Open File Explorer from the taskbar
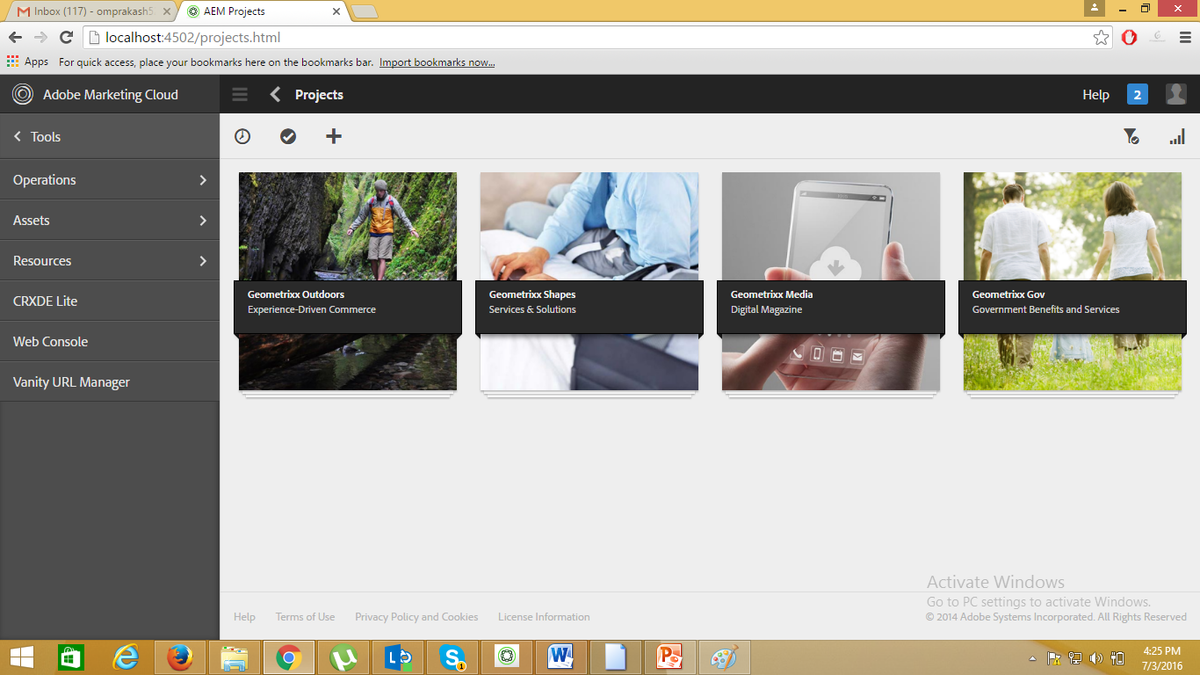Image resolution: width=1200 pixels, height=675 pixels. click(234, 657)
